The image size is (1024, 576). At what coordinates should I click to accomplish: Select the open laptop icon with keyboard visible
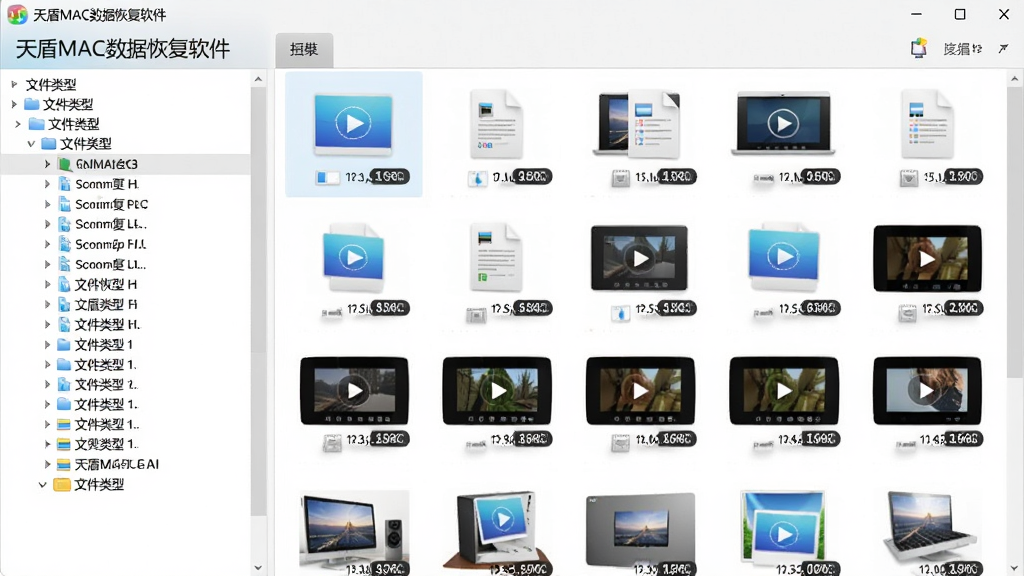(x=928, y=528)
